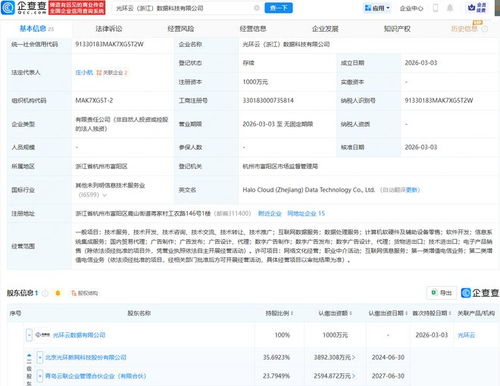Open the mobile phone icon in the header
The width and height of the screenshot is (500, 386).
click(x=435, y=8)
